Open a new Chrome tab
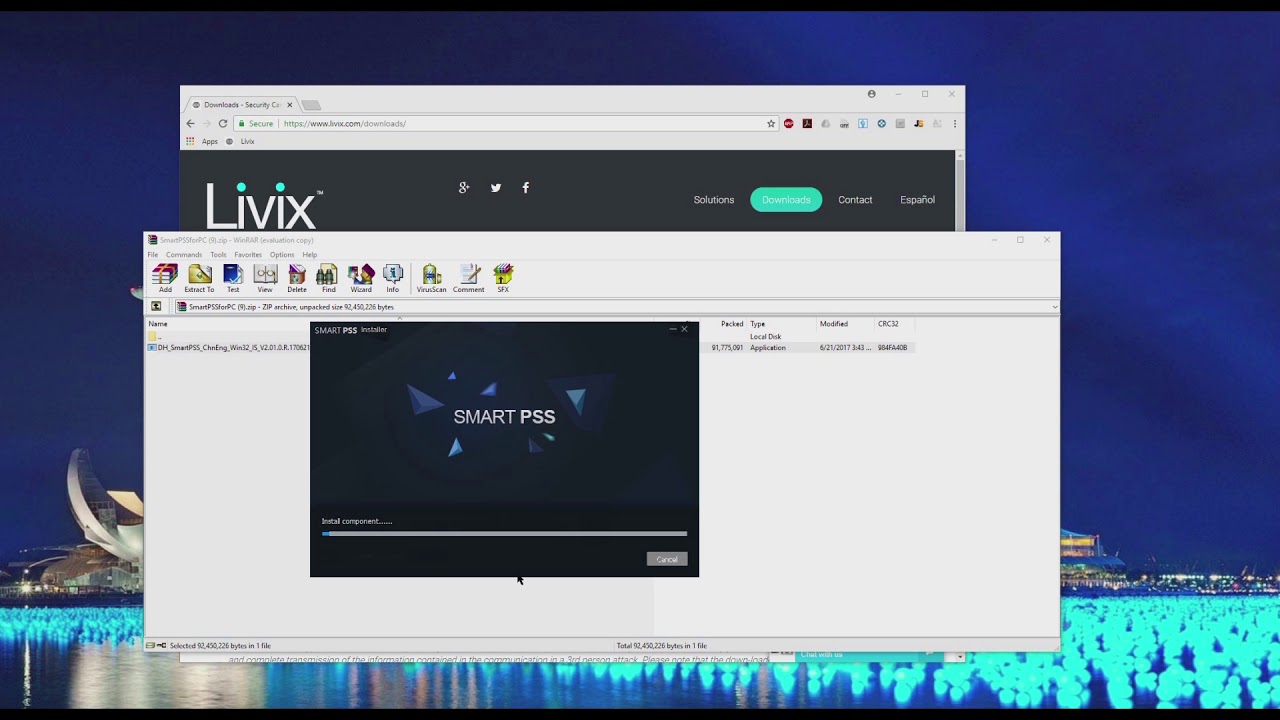This screenshot has height=720, width=1280. click(311, 105)
